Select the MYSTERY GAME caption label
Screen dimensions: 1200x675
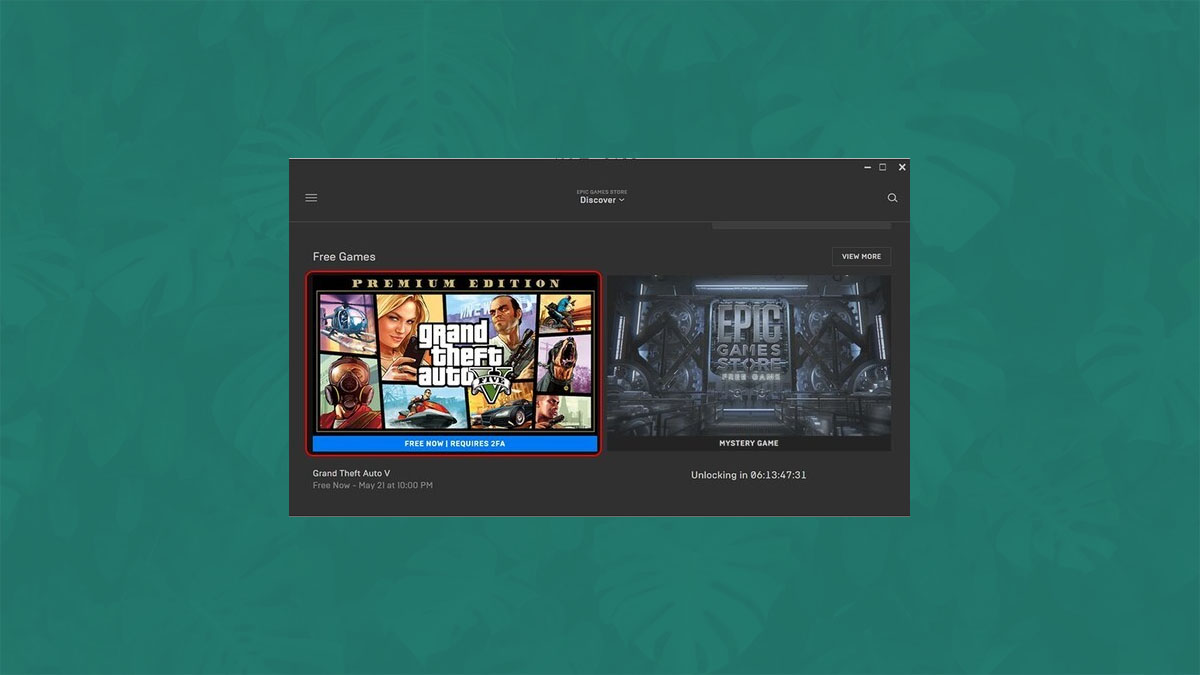click(750, 443)
